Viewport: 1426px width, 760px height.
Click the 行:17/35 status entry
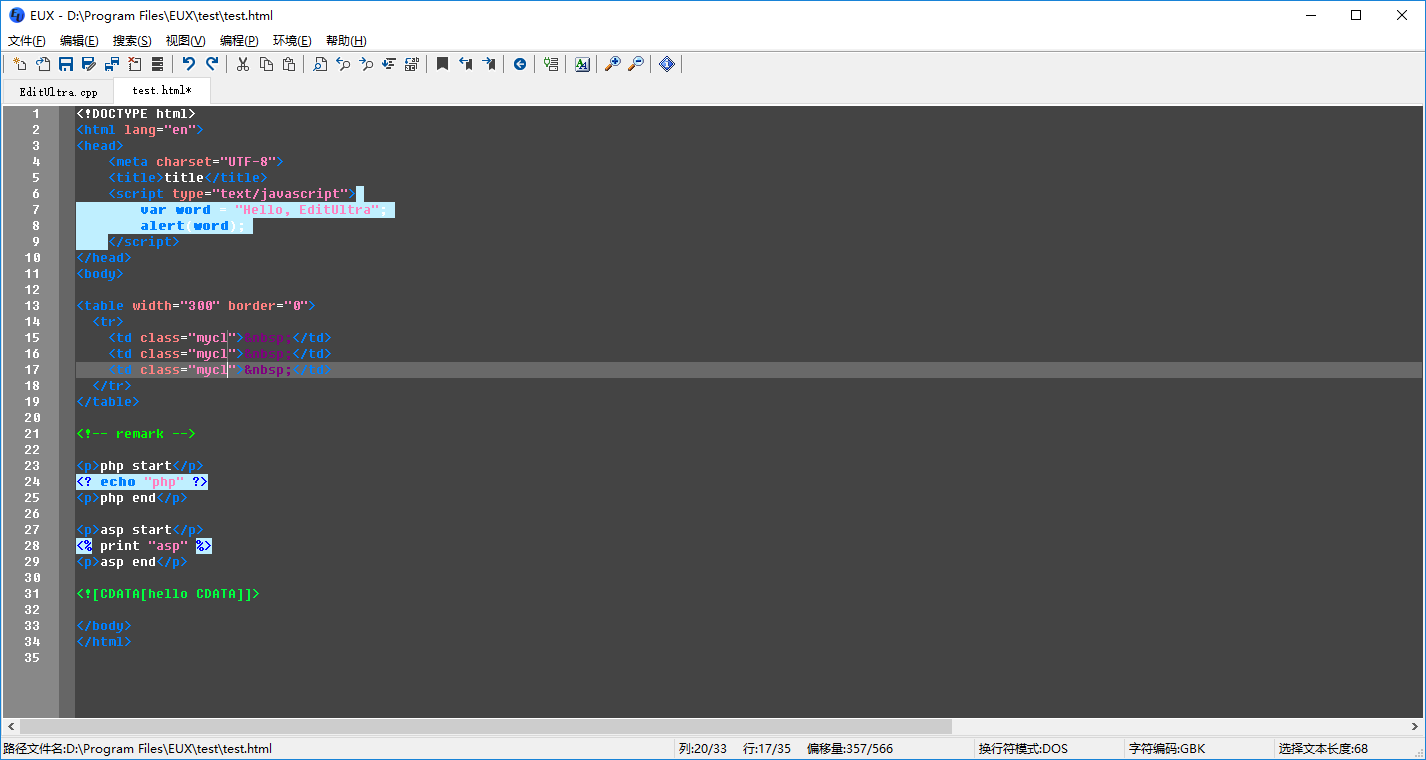click(x=767, y=748)
